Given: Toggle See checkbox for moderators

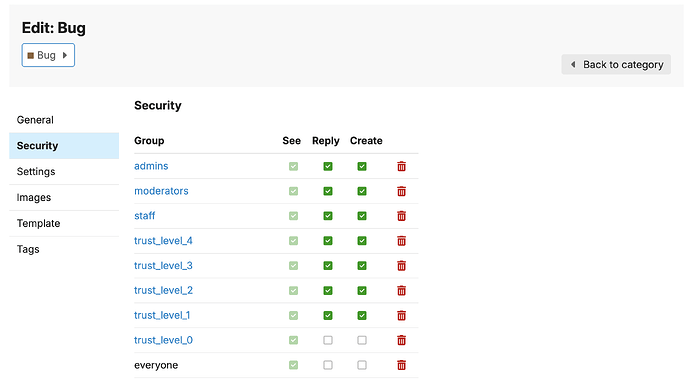Looking at the screenshot, I should pyautogui.click(x=294, y=191).
